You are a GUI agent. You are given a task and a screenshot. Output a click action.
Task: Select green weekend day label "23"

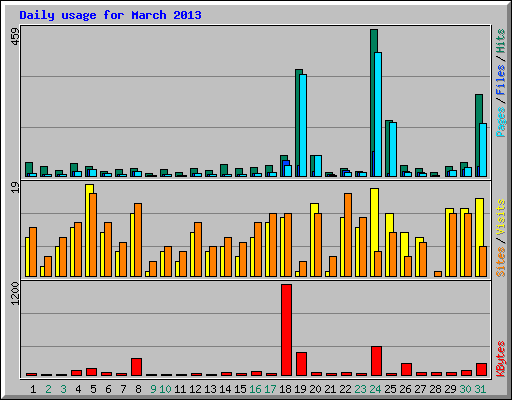point(360,389)
